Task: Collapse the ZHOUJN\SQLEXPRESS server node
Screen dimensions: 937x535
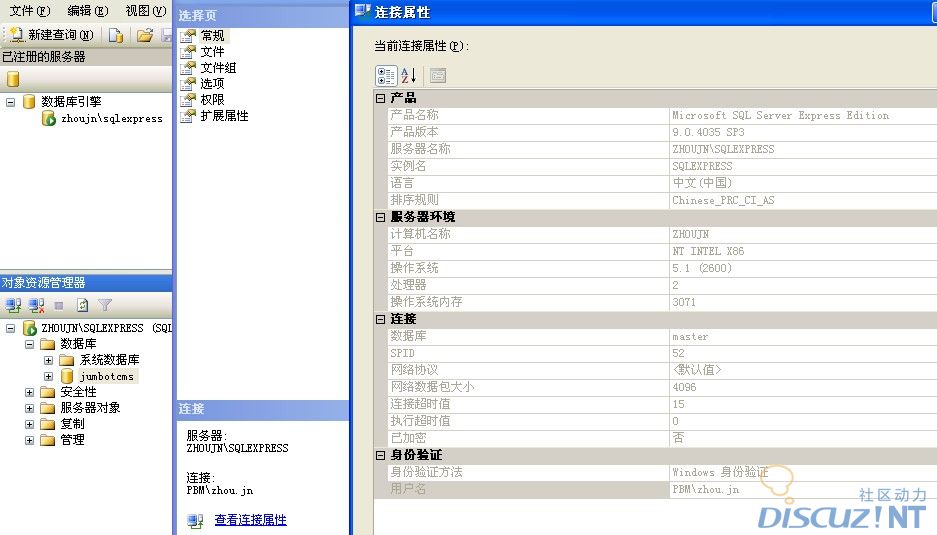Action: pyautogui.click(x=10, y=328)
